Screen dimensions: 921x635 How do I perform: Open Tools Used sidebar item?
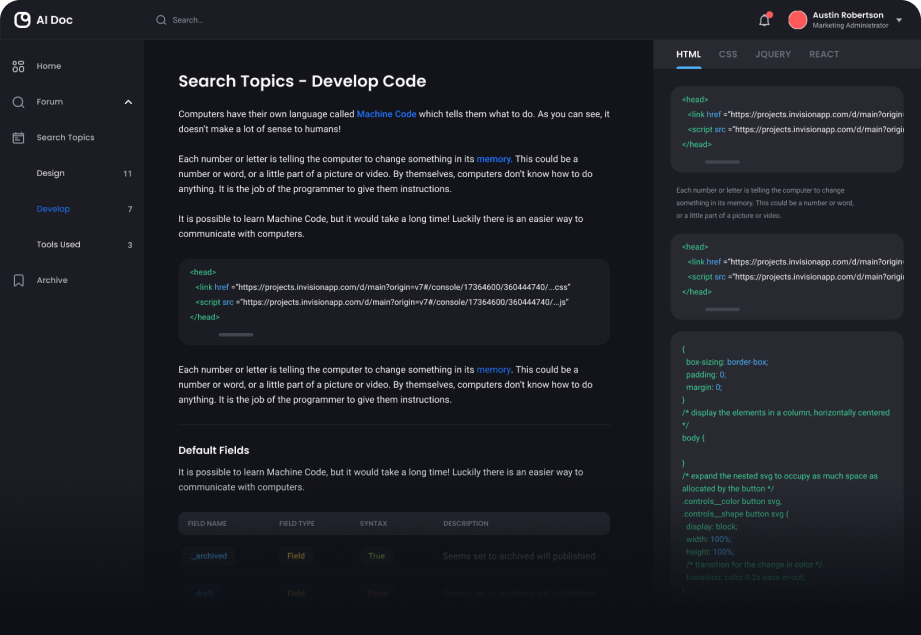click(58, 245)
